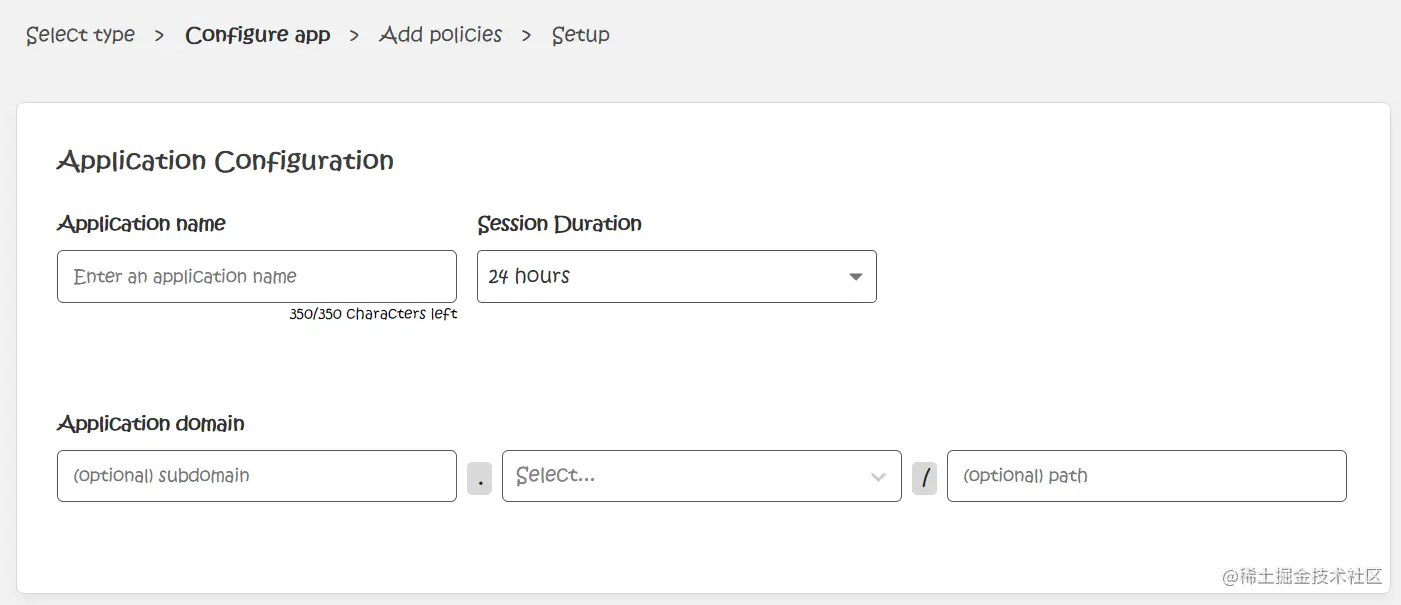Click the 350/350 characters left counter
This screenshot has width=1401, height=605.
coord(373,314)
